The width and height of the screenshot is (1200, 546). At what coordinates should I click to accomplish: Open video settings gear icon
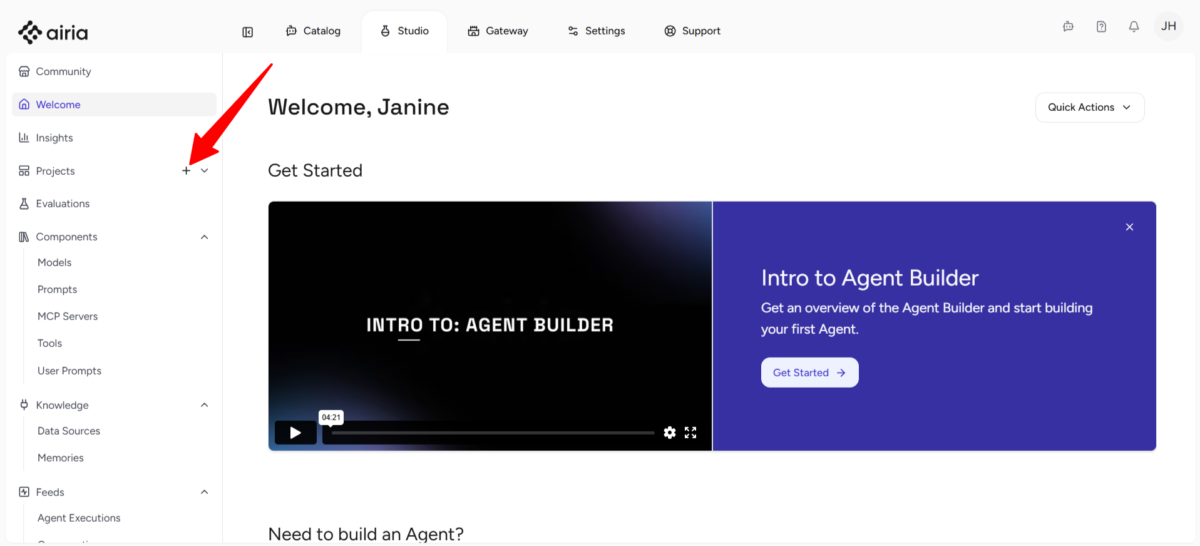pyautogui.click(x=670, y=433)
